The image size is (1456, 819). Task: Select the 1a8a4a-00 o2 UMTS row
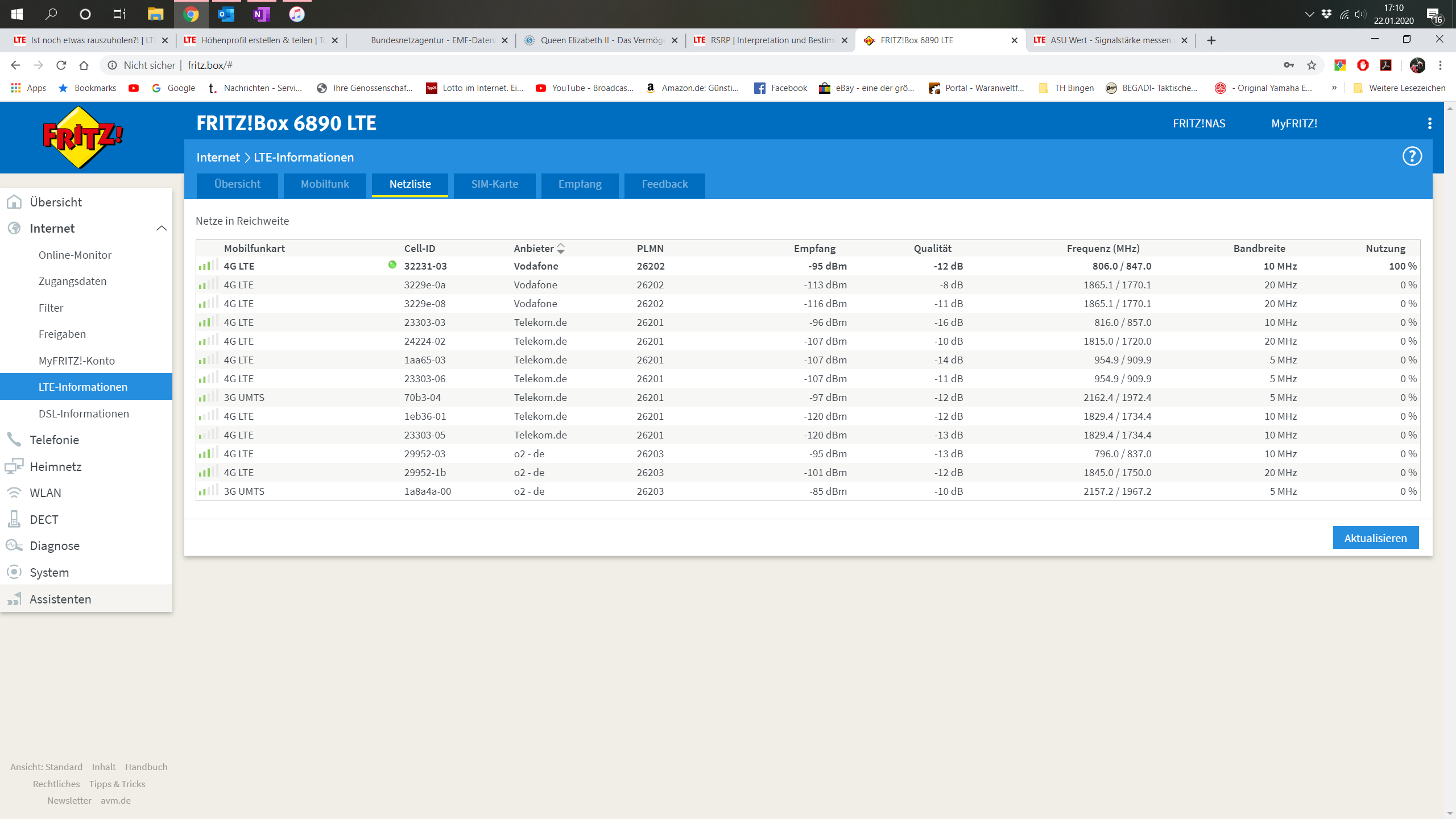(x=808, y=491)
